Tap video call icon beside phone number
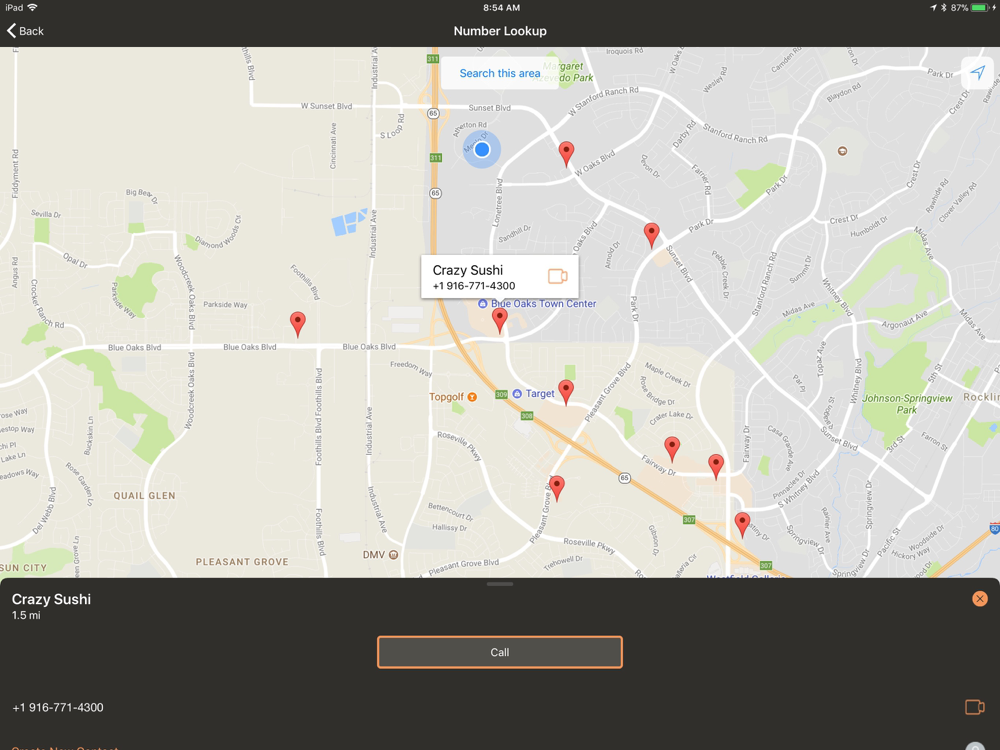1000x750 pixels. pyautogui.click(x=974, y=707)
